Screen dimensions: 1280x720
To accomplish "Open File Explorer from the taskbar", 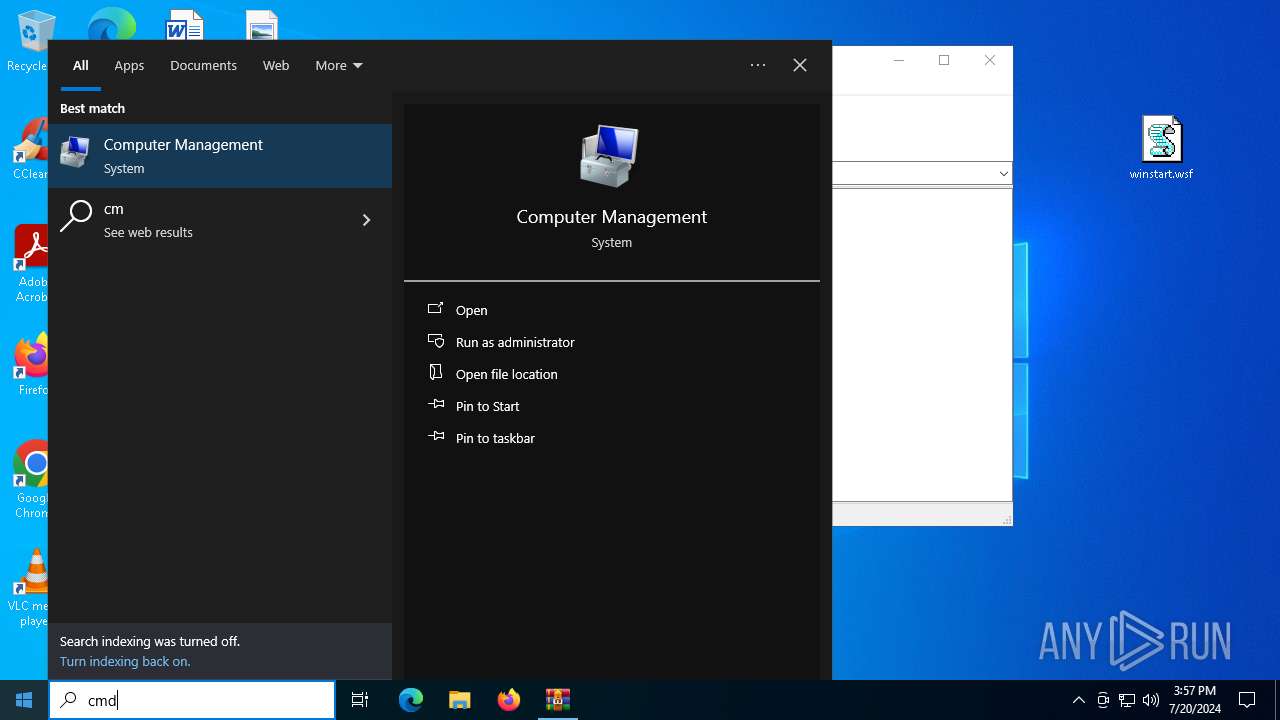I will pyautogui.click(x=460, y=700).
